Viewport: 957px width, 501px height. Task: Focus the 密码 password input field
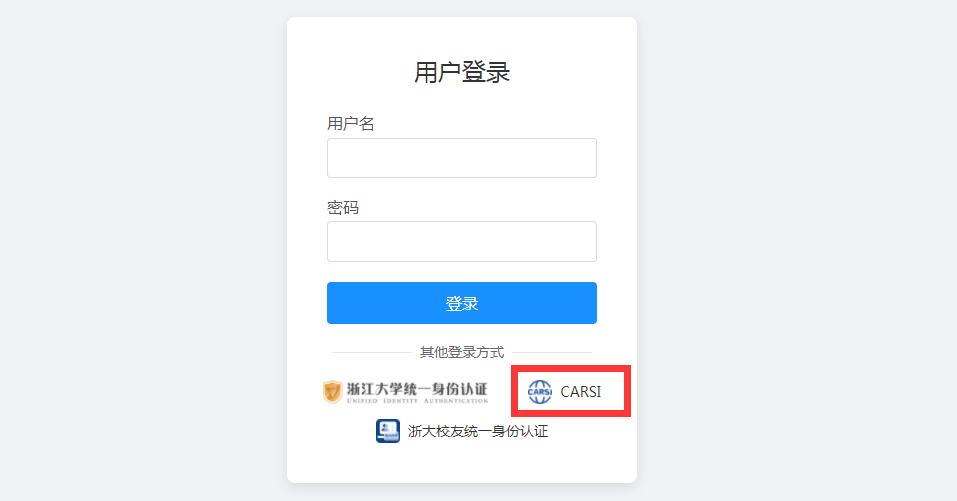(x=461, y=242)
